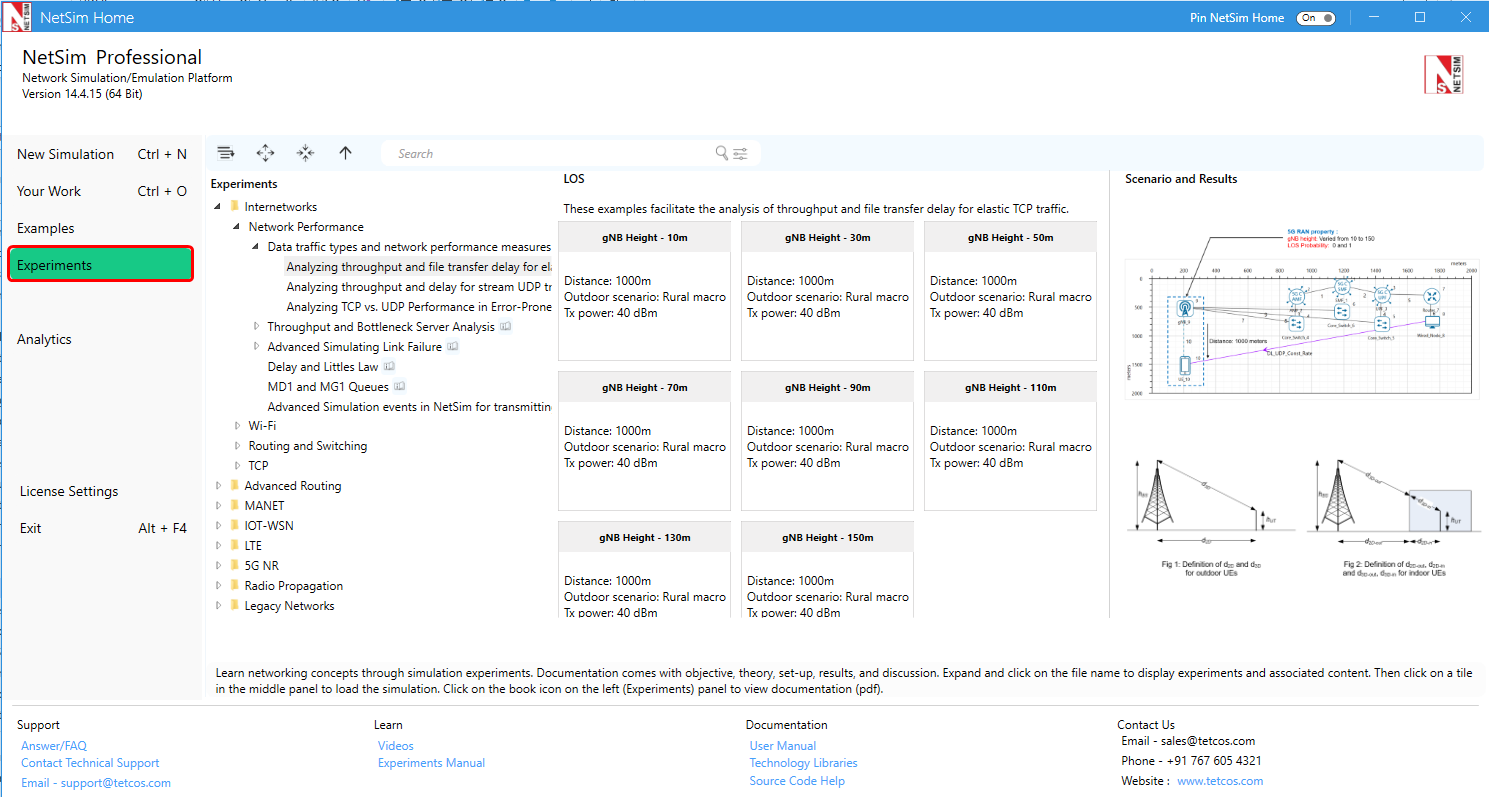Load the gNB Height - 50m tile
This screenshot has height=797, width=1489.
click(1010, 290)
